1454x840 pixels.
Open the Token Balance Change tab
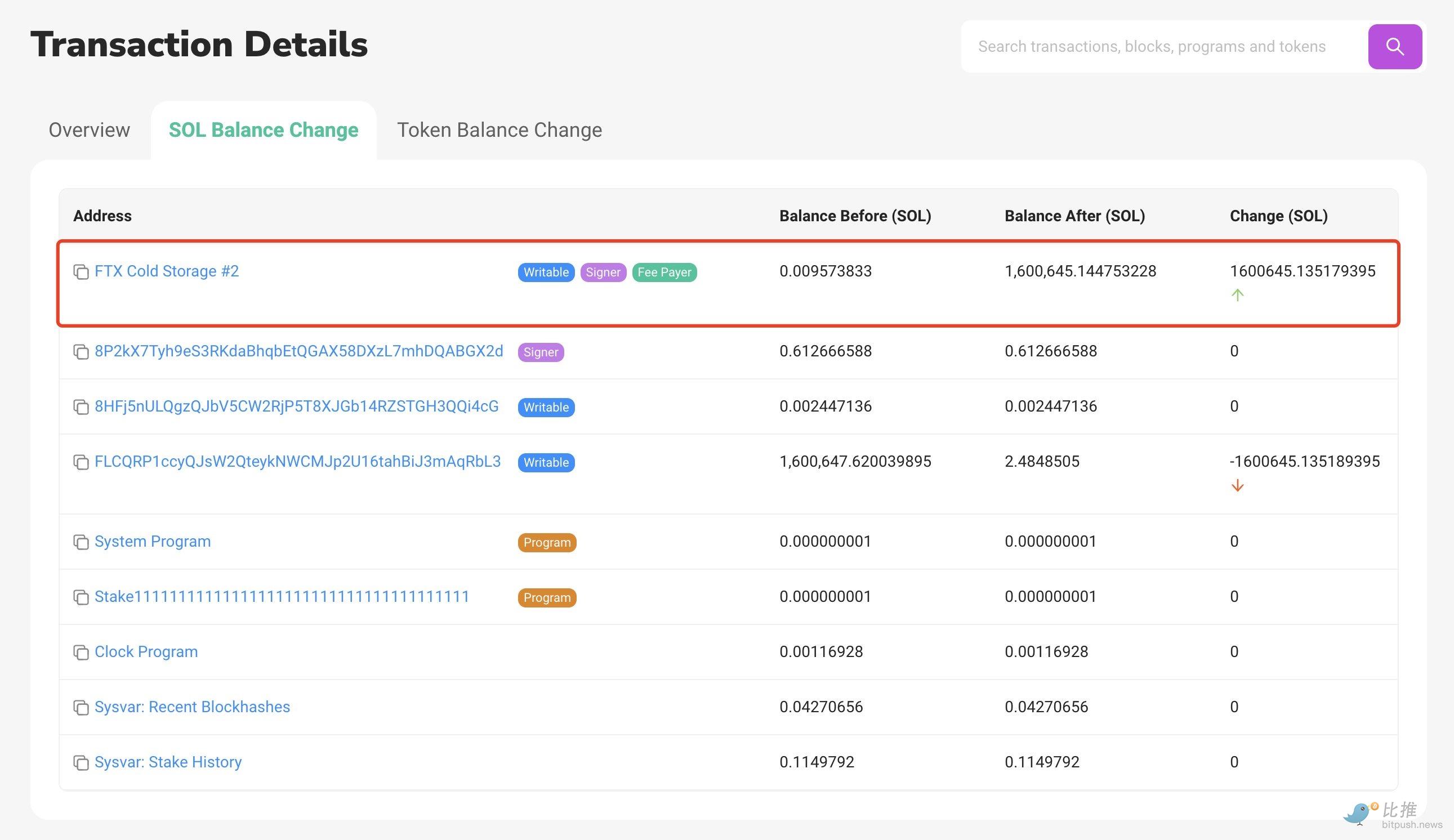499,130
